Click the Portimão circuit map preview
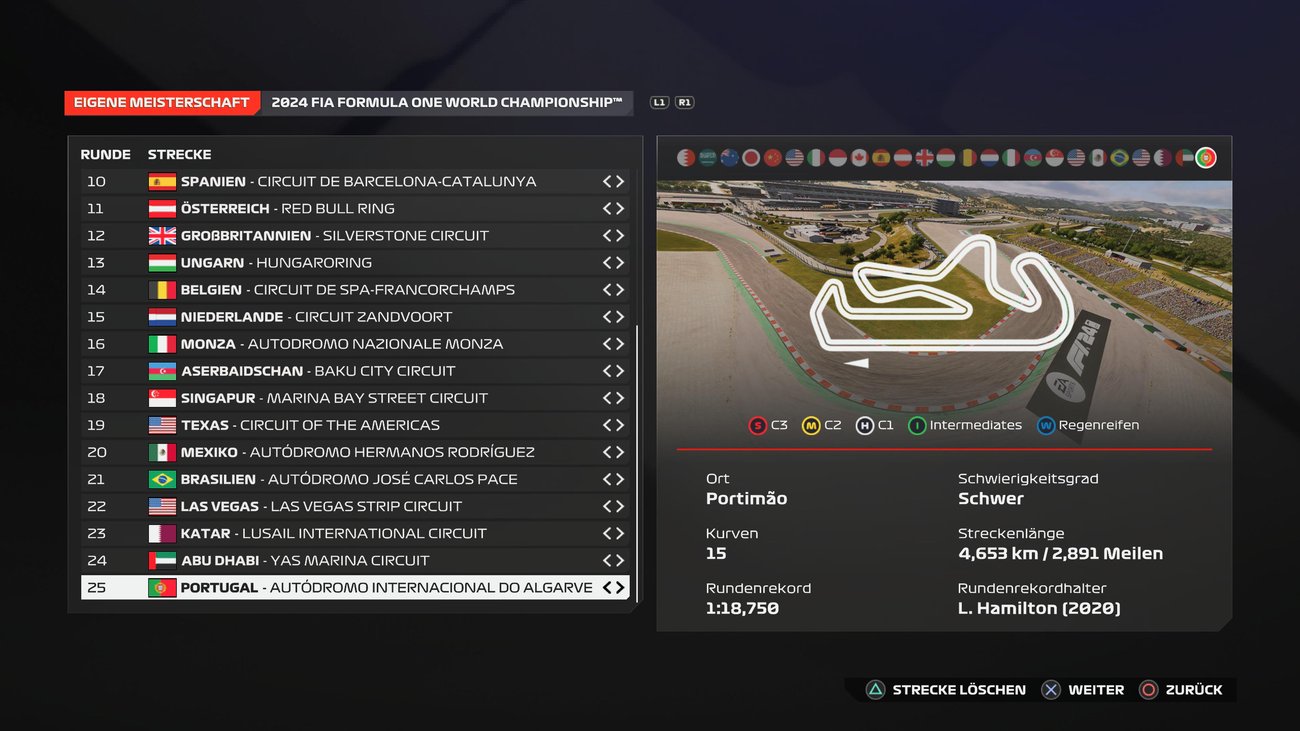This screenshot has width=1300, height=731. [944, 296]
